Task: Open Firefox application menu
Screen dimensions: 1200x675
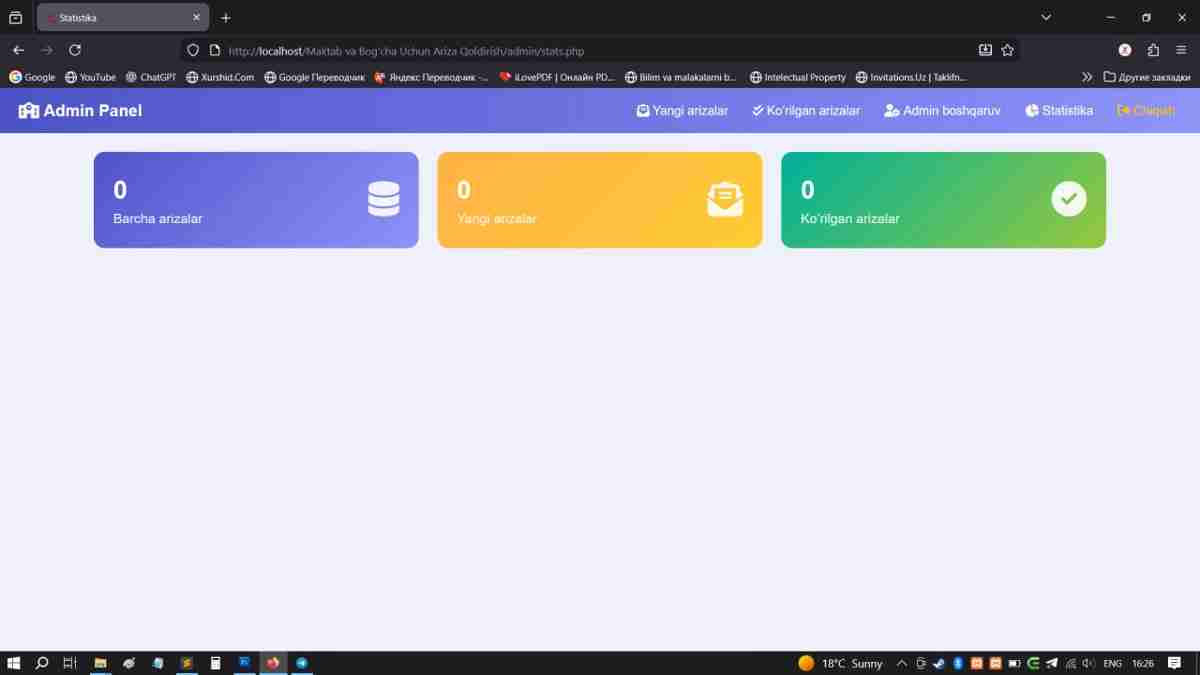Action: pos(1181,49)
